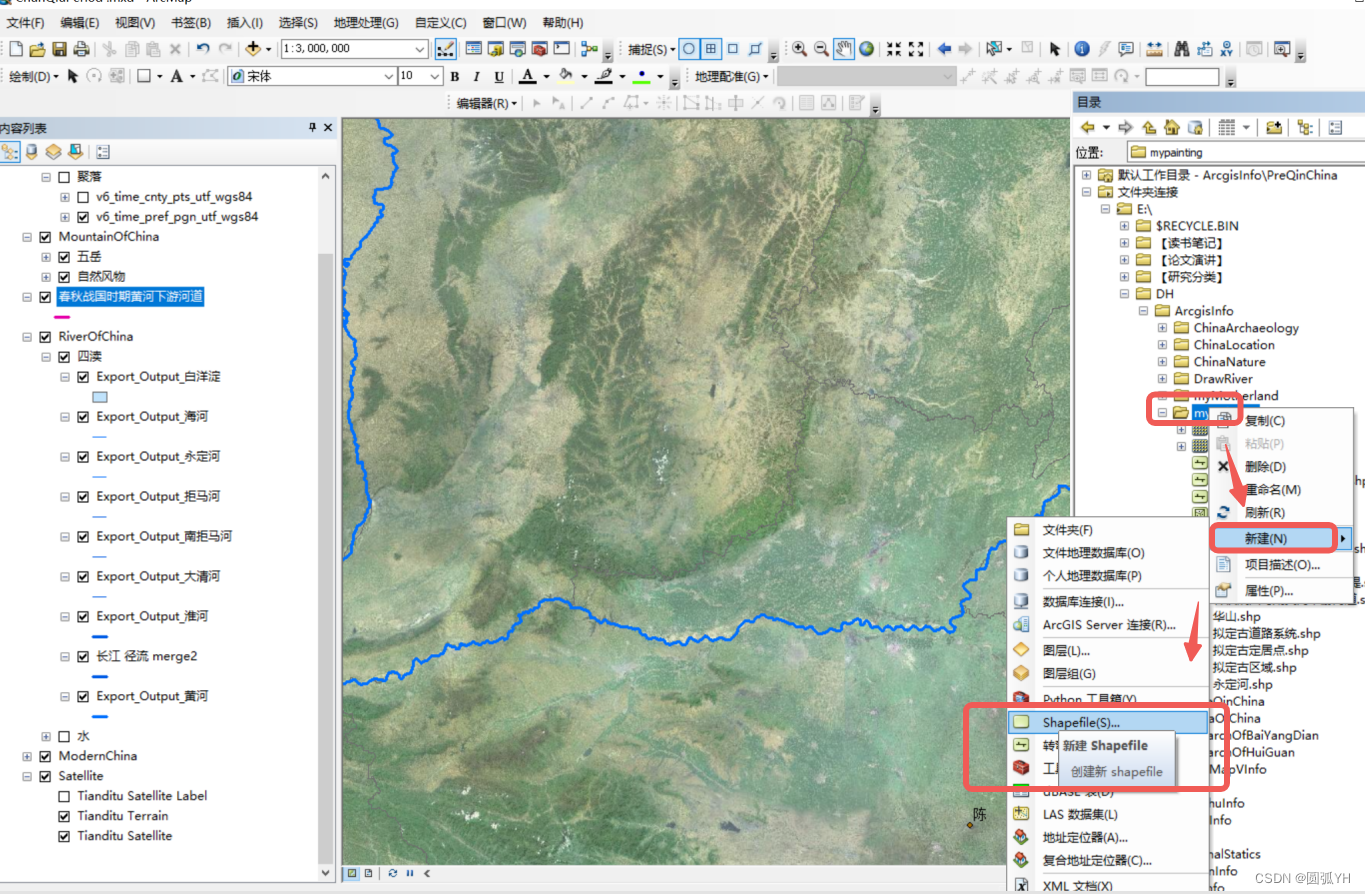Viewport: 1365px width, 894px height.
Task: Click the Print icon in the toolbar
Action: (x=80, y=48)
